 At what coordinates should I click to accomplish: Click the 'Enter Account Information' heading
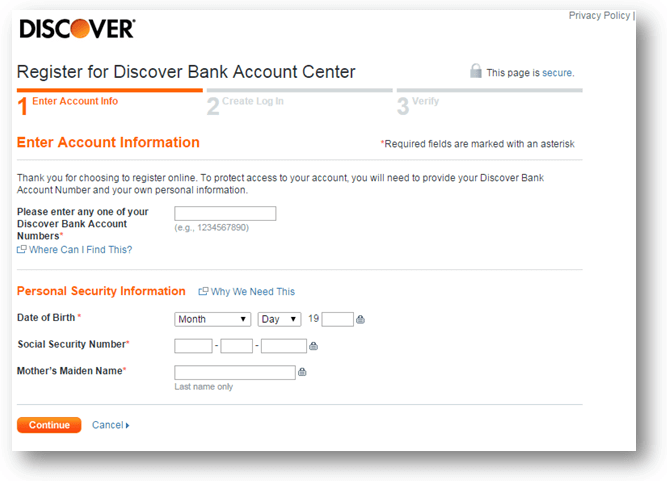[x=108, y=142]
